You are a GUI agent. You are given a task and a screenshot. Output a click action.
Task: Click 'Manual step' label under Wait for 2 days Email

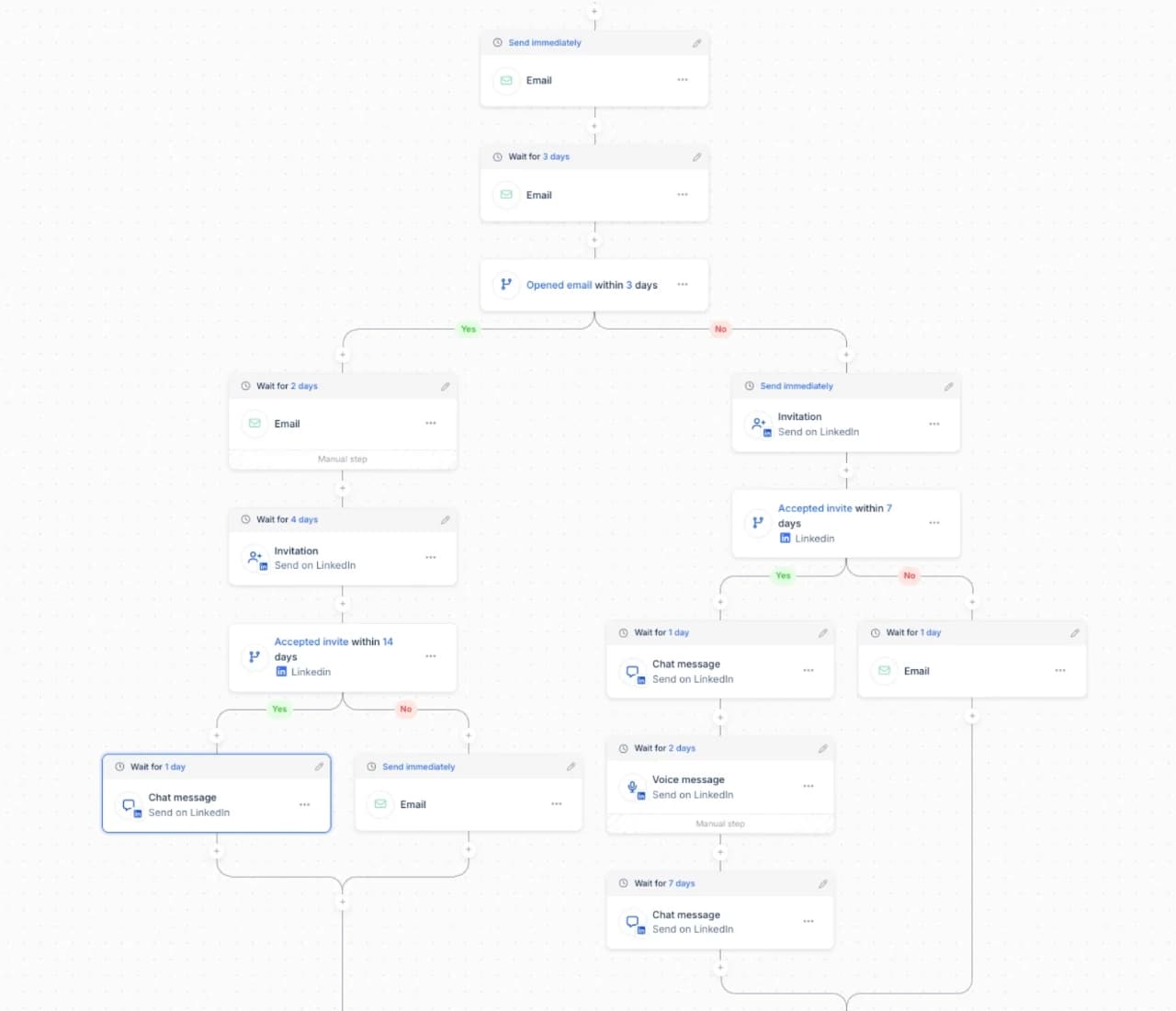click(x=343, y=460)
